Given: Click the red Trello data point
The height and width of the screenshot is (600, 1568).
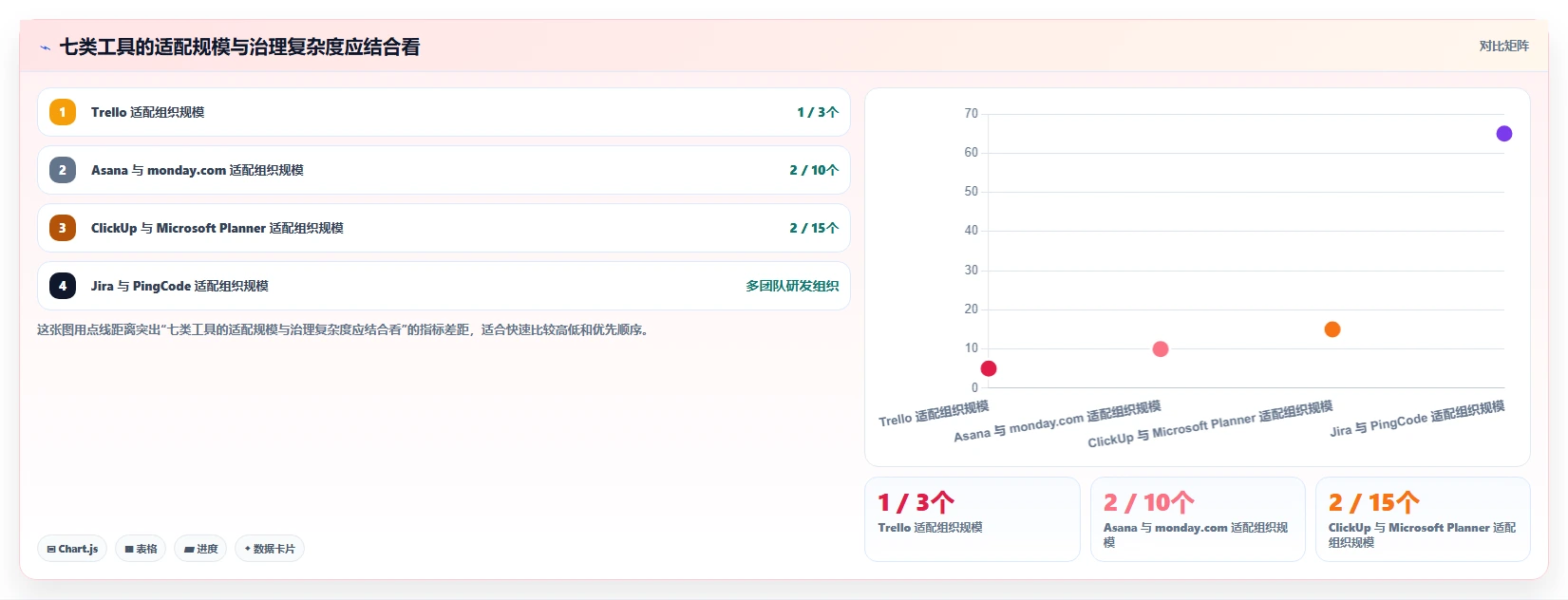Looking at the screenshot, I should click(989, 368).
